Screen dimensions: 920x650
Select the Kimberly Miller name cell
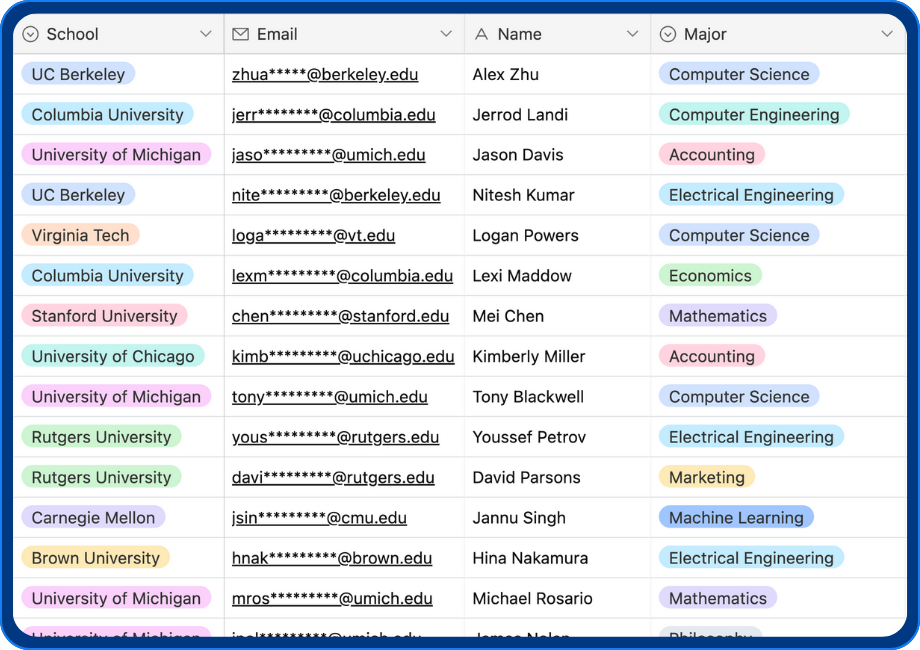[x=557, y=357]
